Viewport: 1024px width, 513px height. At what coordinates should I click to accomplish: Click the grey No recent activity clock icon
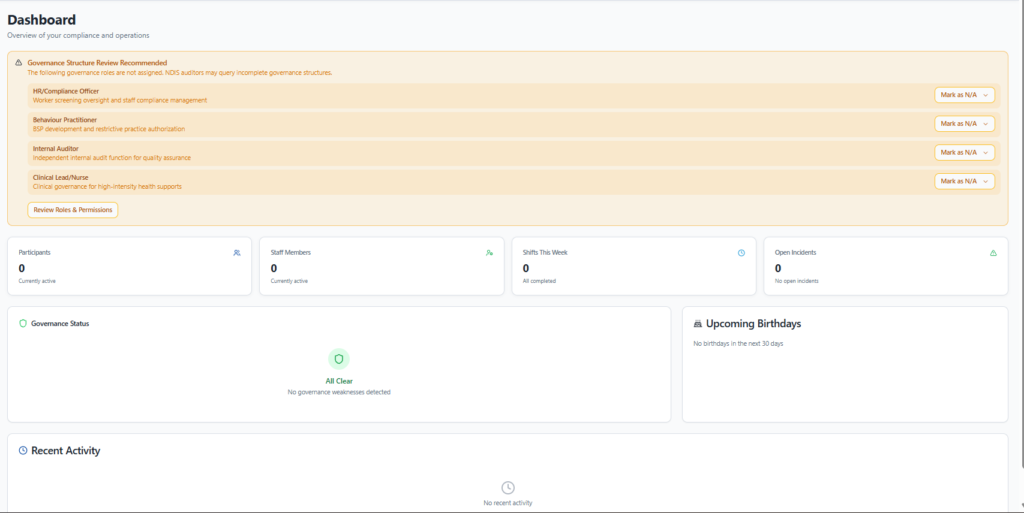[508, 487]
